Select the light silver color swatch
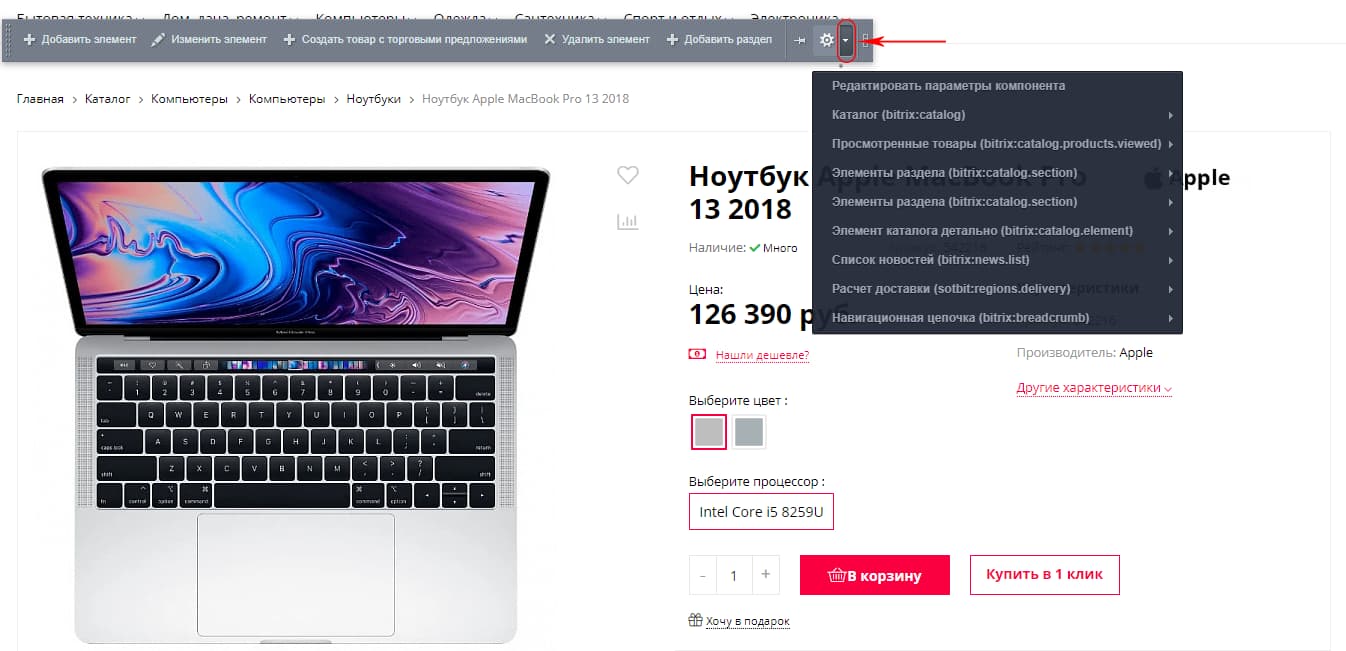Image resolution: width=1346 pixels, height=651 pixels. [709, 432]
